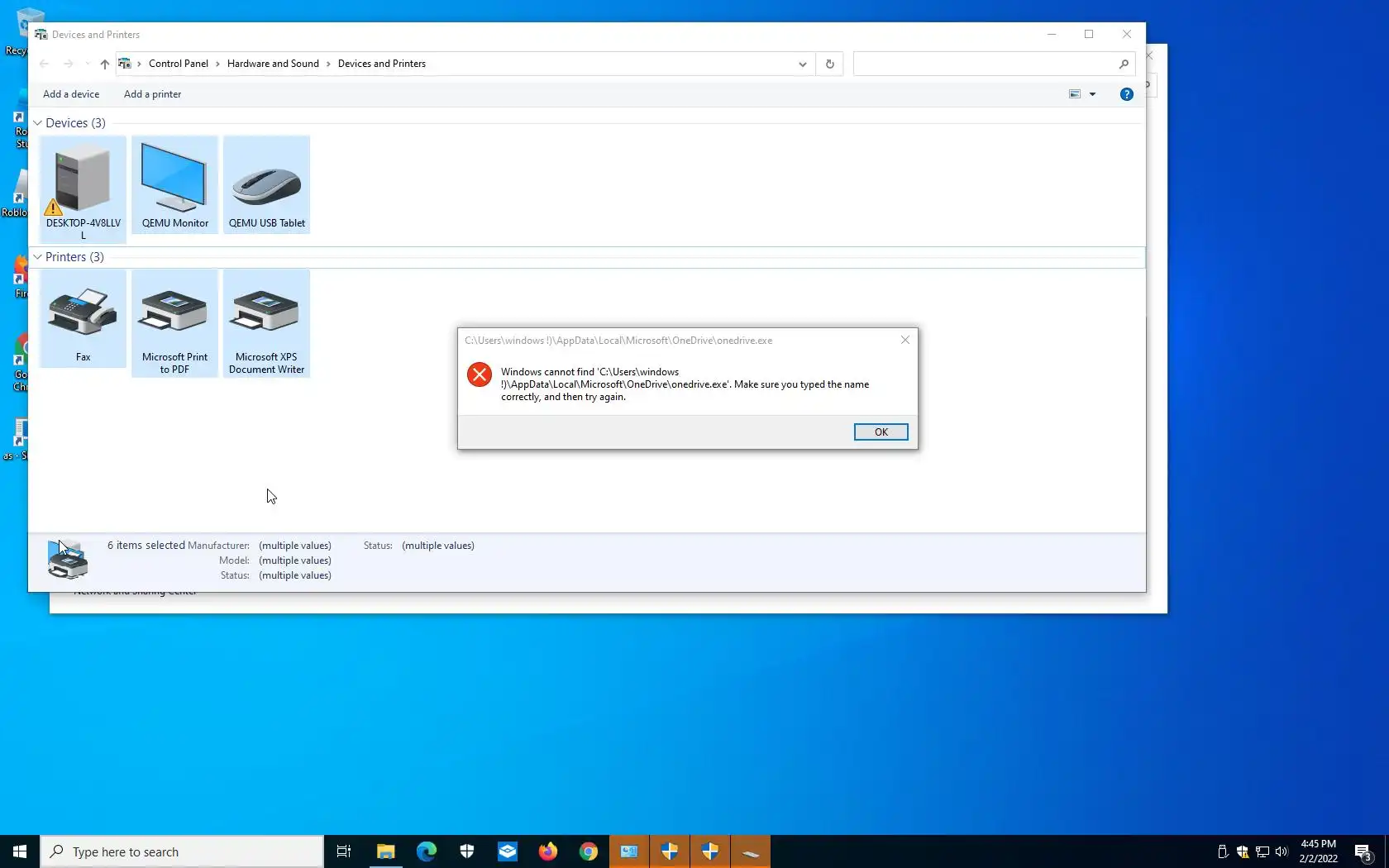This screenshot has width=1389, height=868.
Task: Open the change view options dropdown arrow
Action: click(1092, 94)
